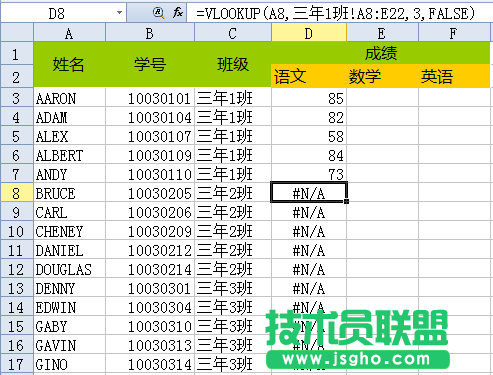Viewport: 493px width, 375px height.
Task: Select row 3 header
Action: (17, 98)
